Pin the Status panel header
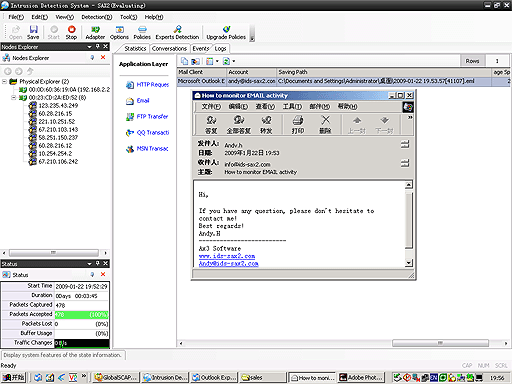 pyautogui.click(x=98, y=263)
